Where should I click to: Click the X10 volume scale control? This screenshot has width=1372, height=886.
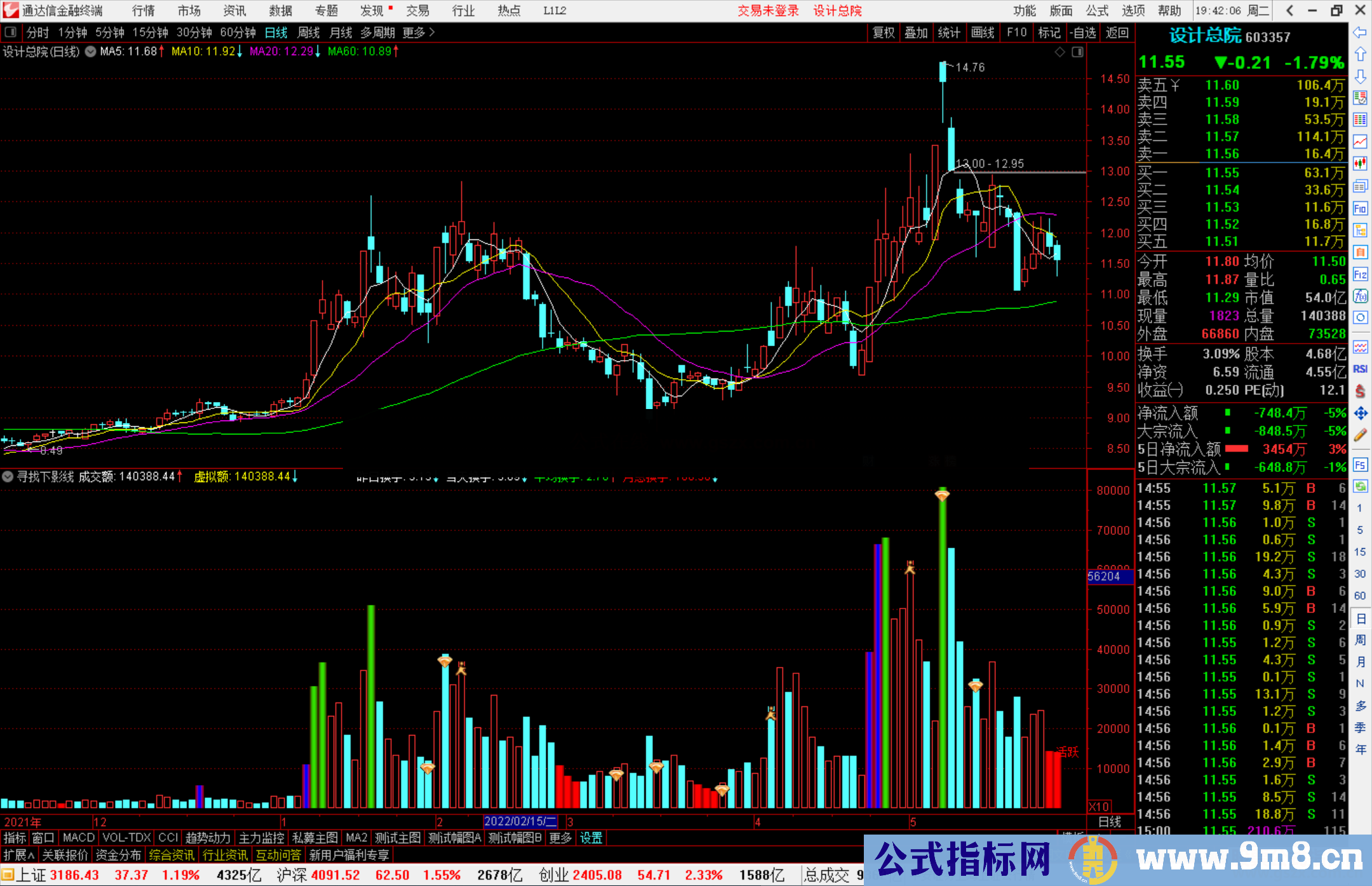click(x=1100, y=806)
